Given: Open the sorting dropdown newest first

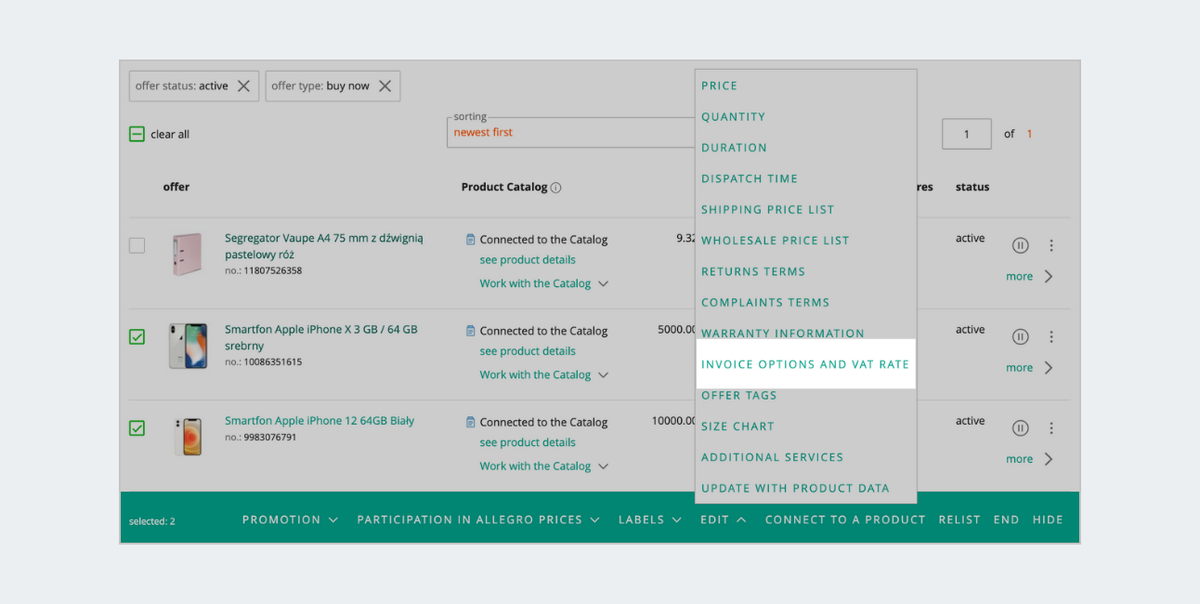Looking at the screenshot, I should [x=571, y=132].
